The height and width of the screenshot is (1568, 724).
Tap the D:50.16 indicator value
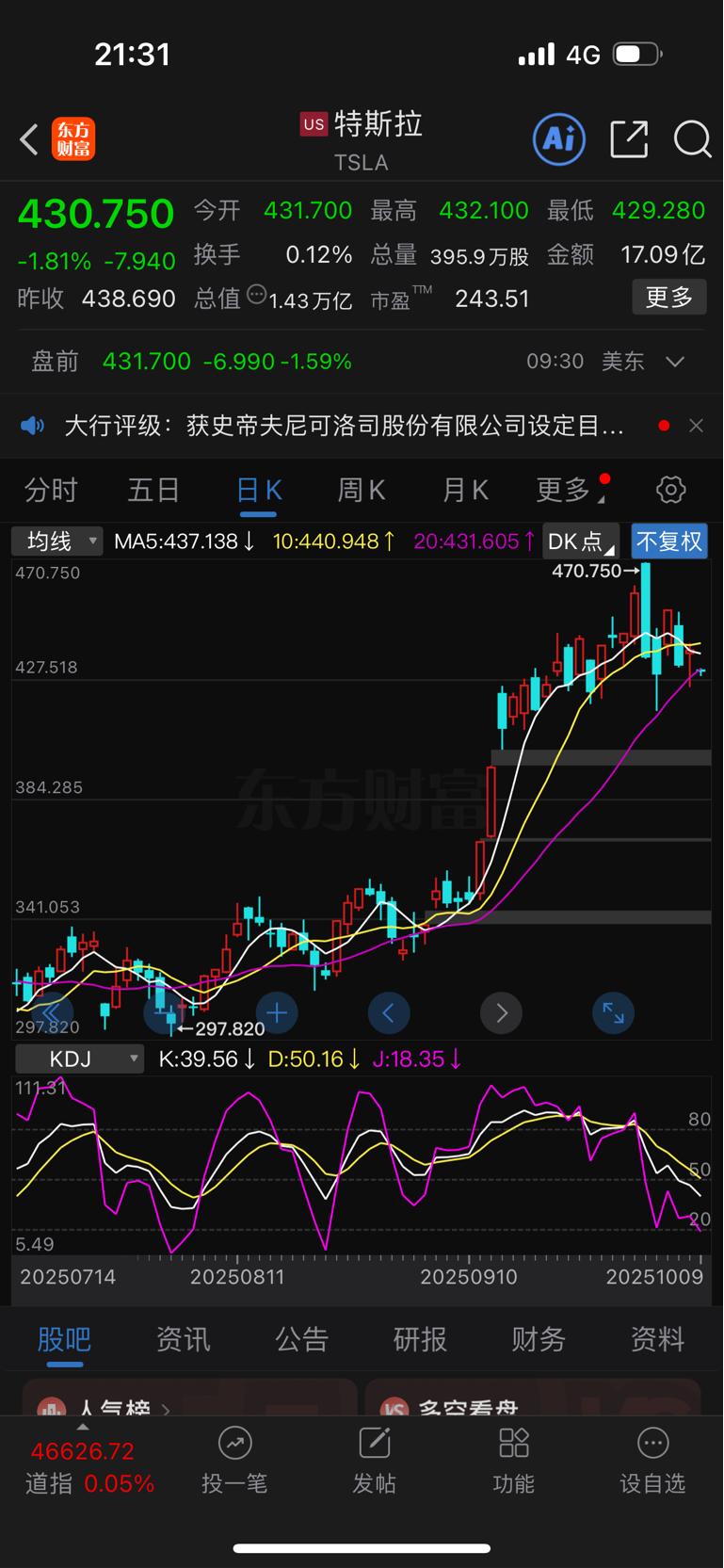(x=314, y=1059)
